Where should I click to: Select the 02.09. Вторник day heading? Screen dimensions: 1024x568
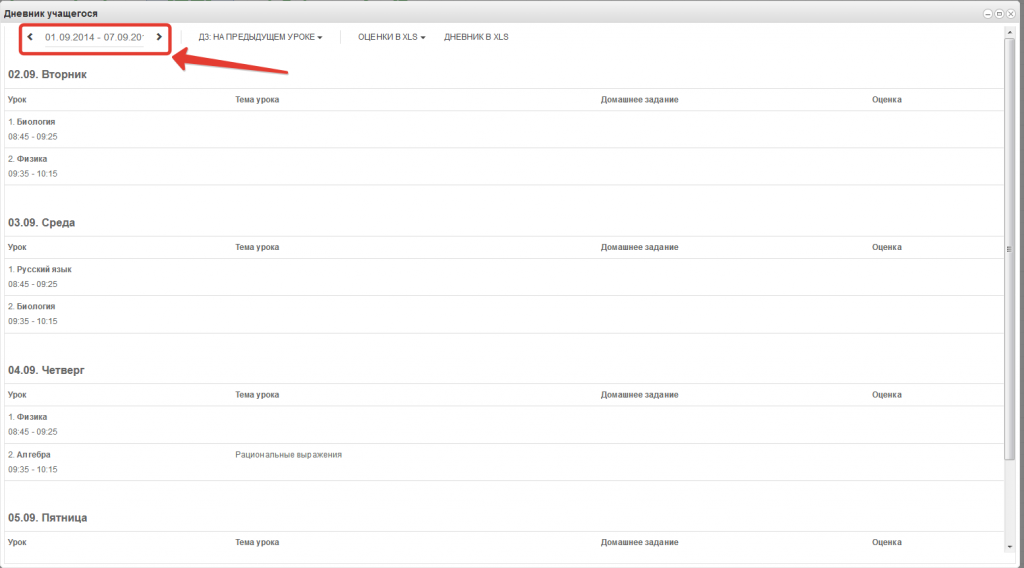(47, 74)
